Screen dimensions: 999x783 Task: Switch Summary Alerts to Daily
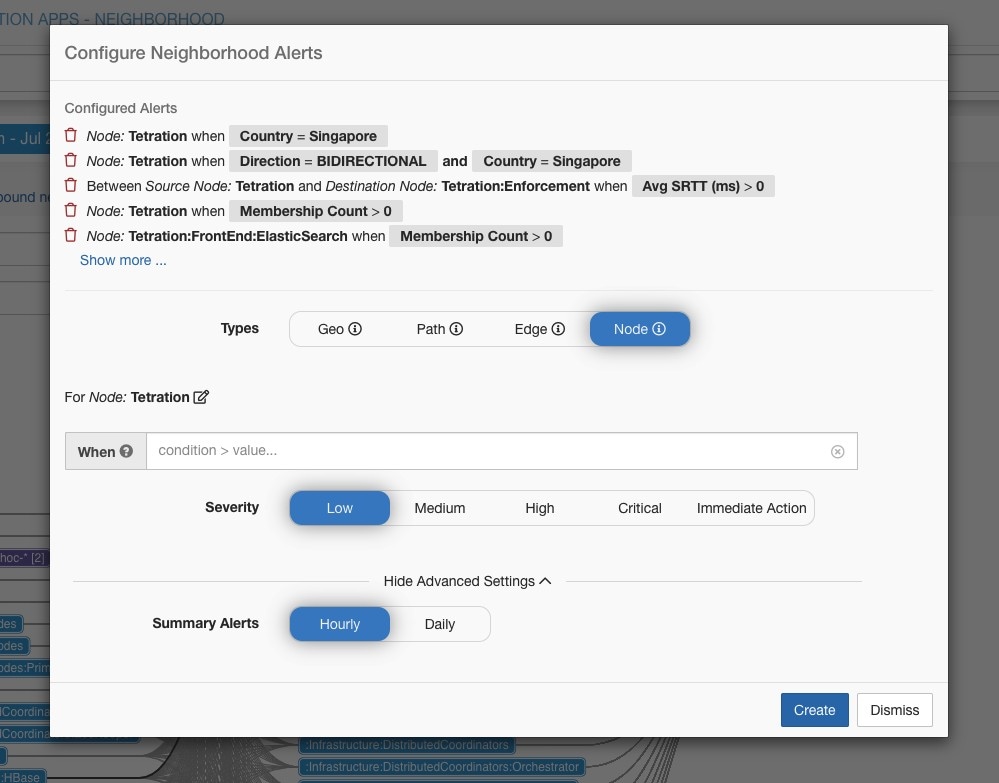[439, 623]
